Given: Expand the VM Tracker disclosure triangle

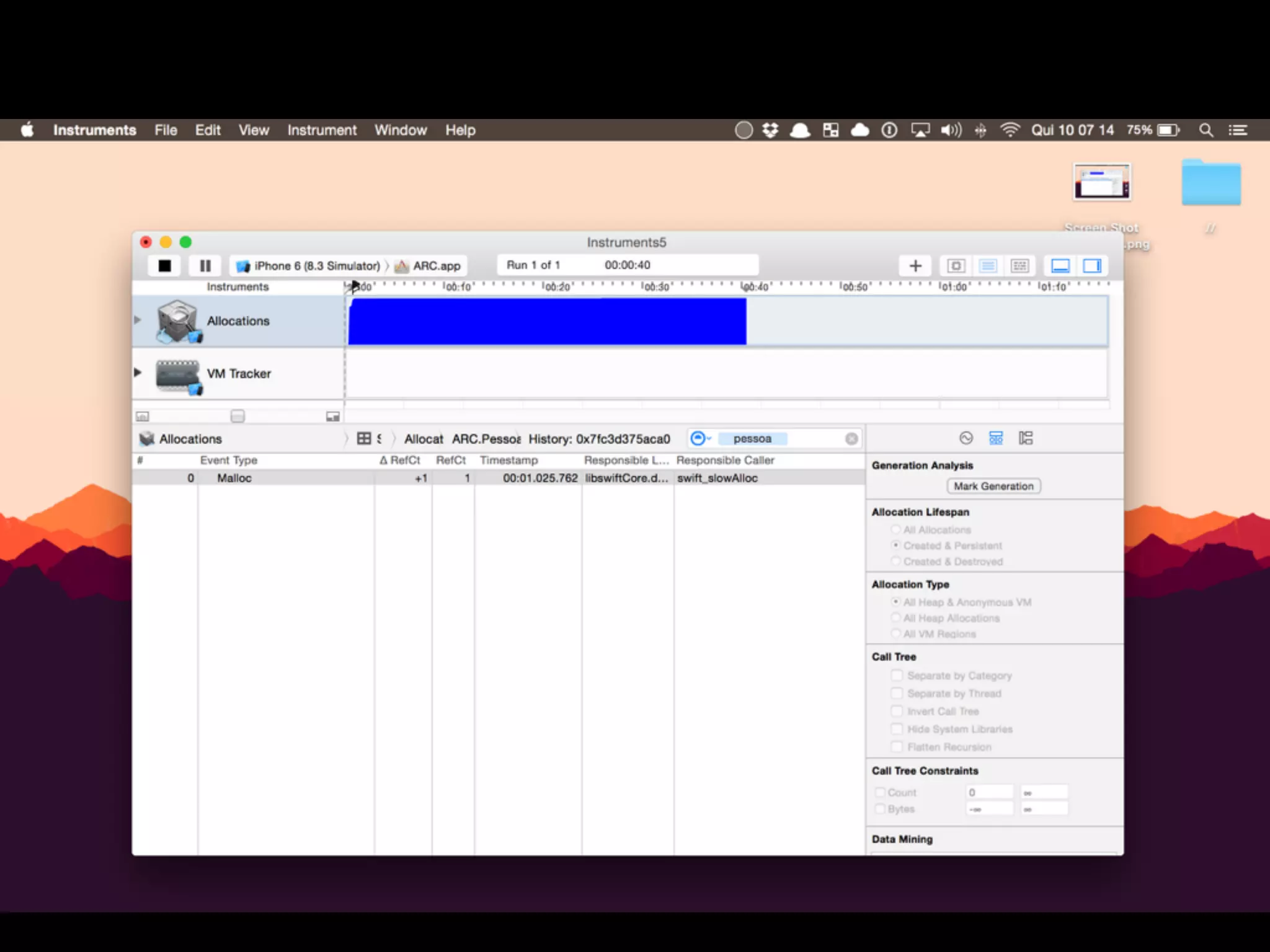Looking at the screenshot, I should 138,372.
